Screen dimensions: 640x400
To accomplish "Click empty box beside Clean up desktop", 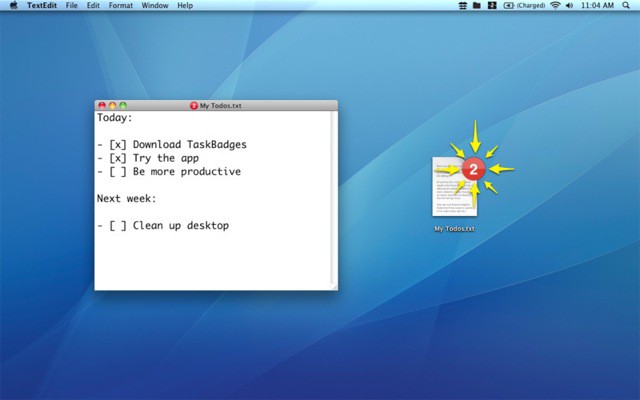I will pyautogui.click(x=118, y=226).
